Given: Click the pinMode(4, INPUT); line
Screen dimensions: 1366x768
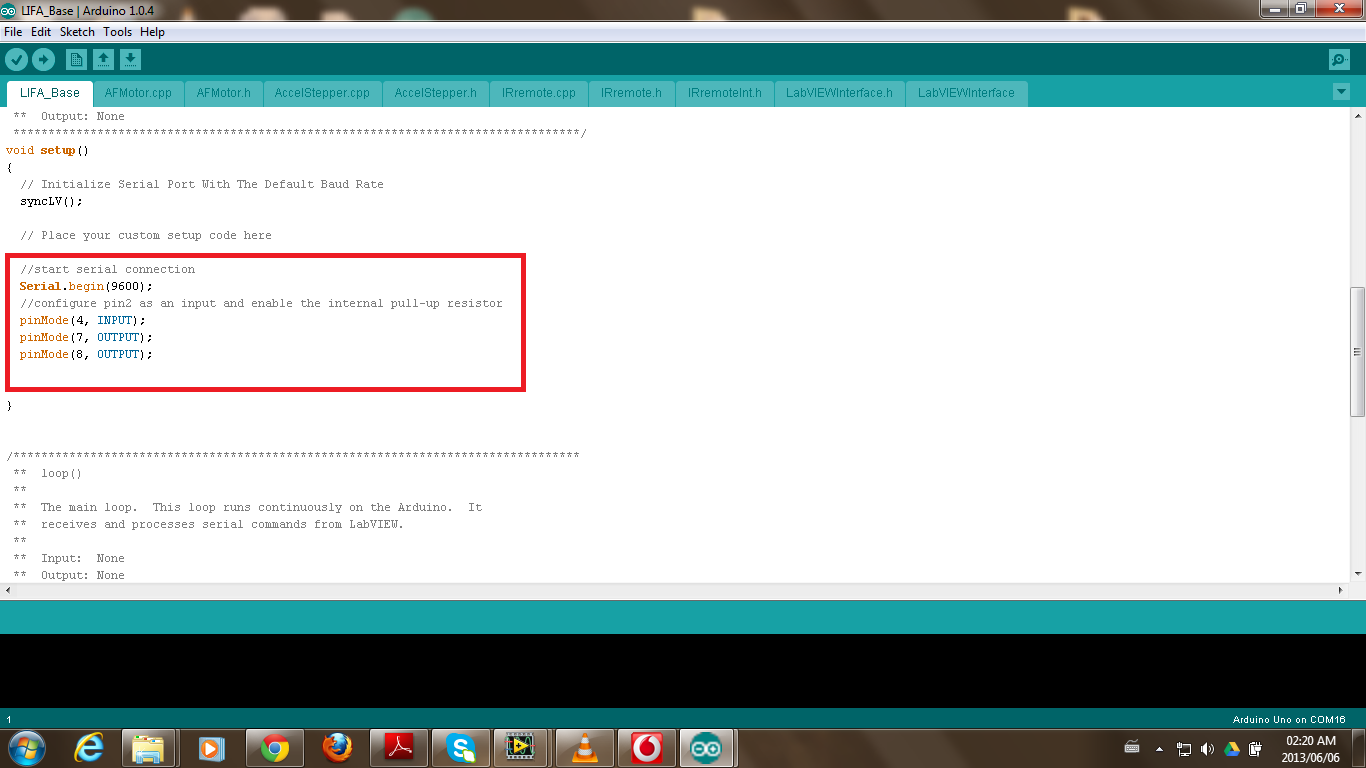Looking at the screenshot, I should click(83, 320).
